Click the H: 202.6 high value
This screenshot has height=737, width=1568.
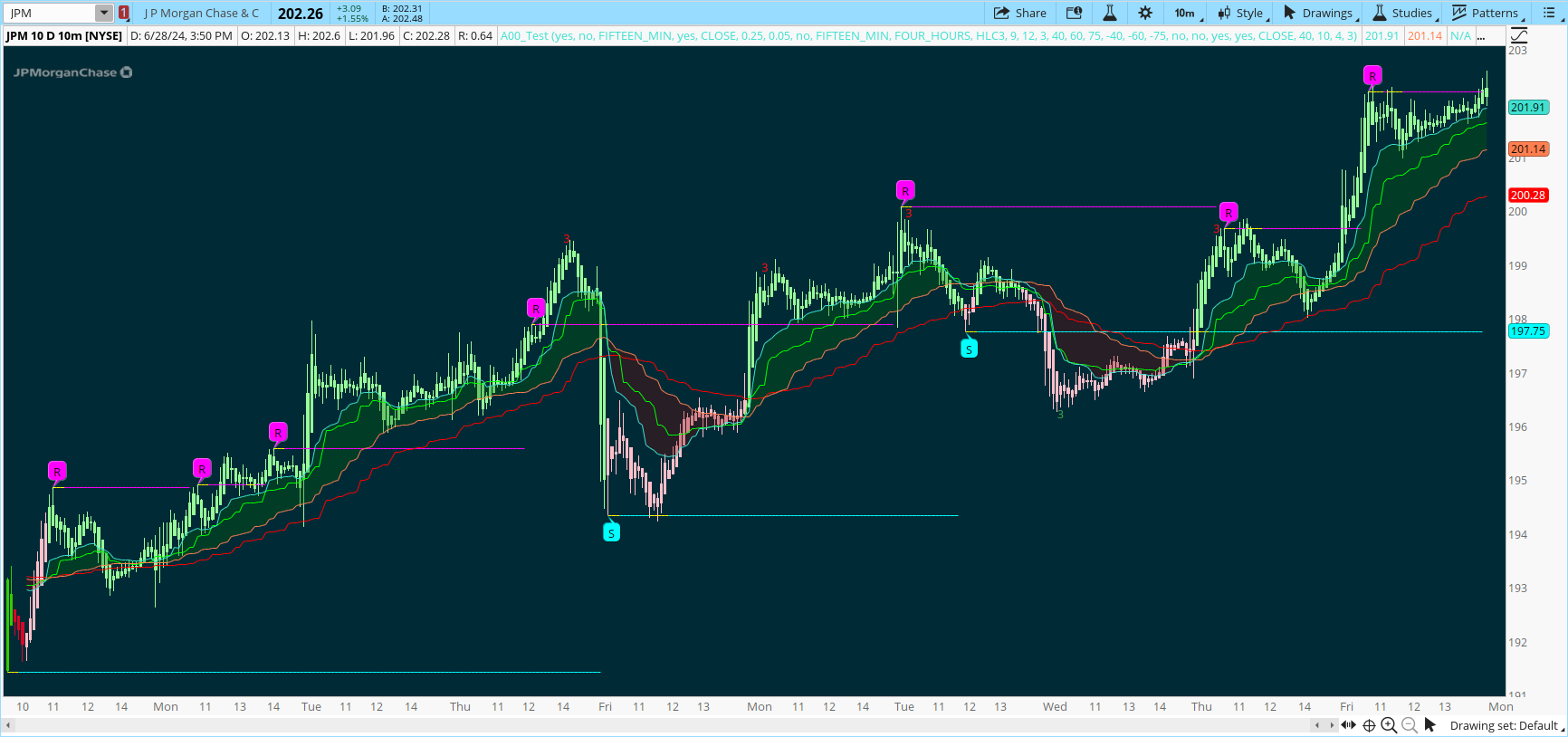point(320,36)
